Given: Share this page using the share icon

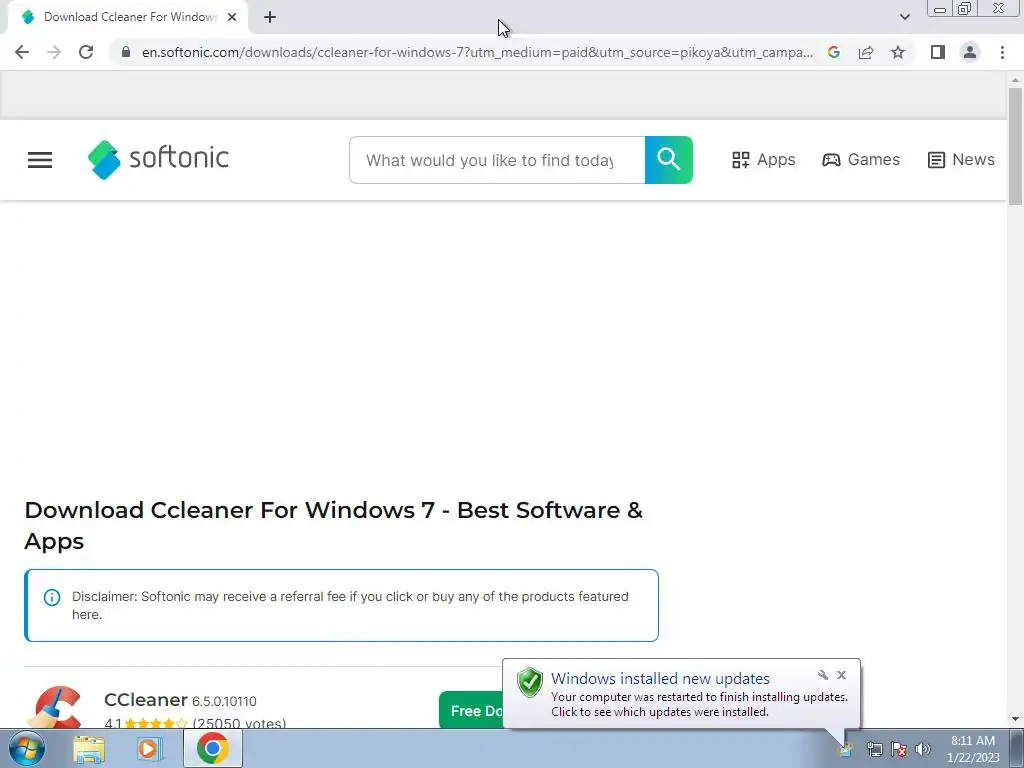Looking at the screenshot, I should click(866, 52).
